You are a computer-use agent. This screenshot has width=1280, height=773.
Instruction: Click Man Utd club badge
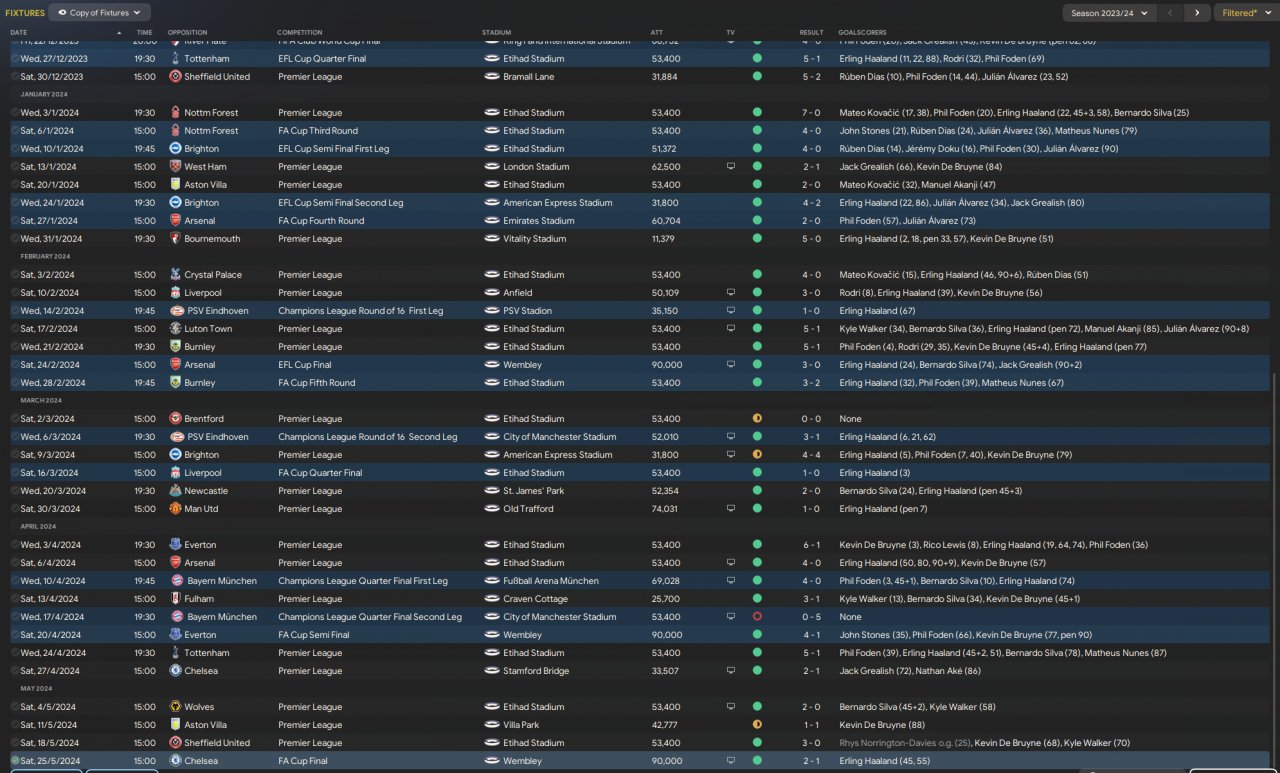click(x=176, y=509)
